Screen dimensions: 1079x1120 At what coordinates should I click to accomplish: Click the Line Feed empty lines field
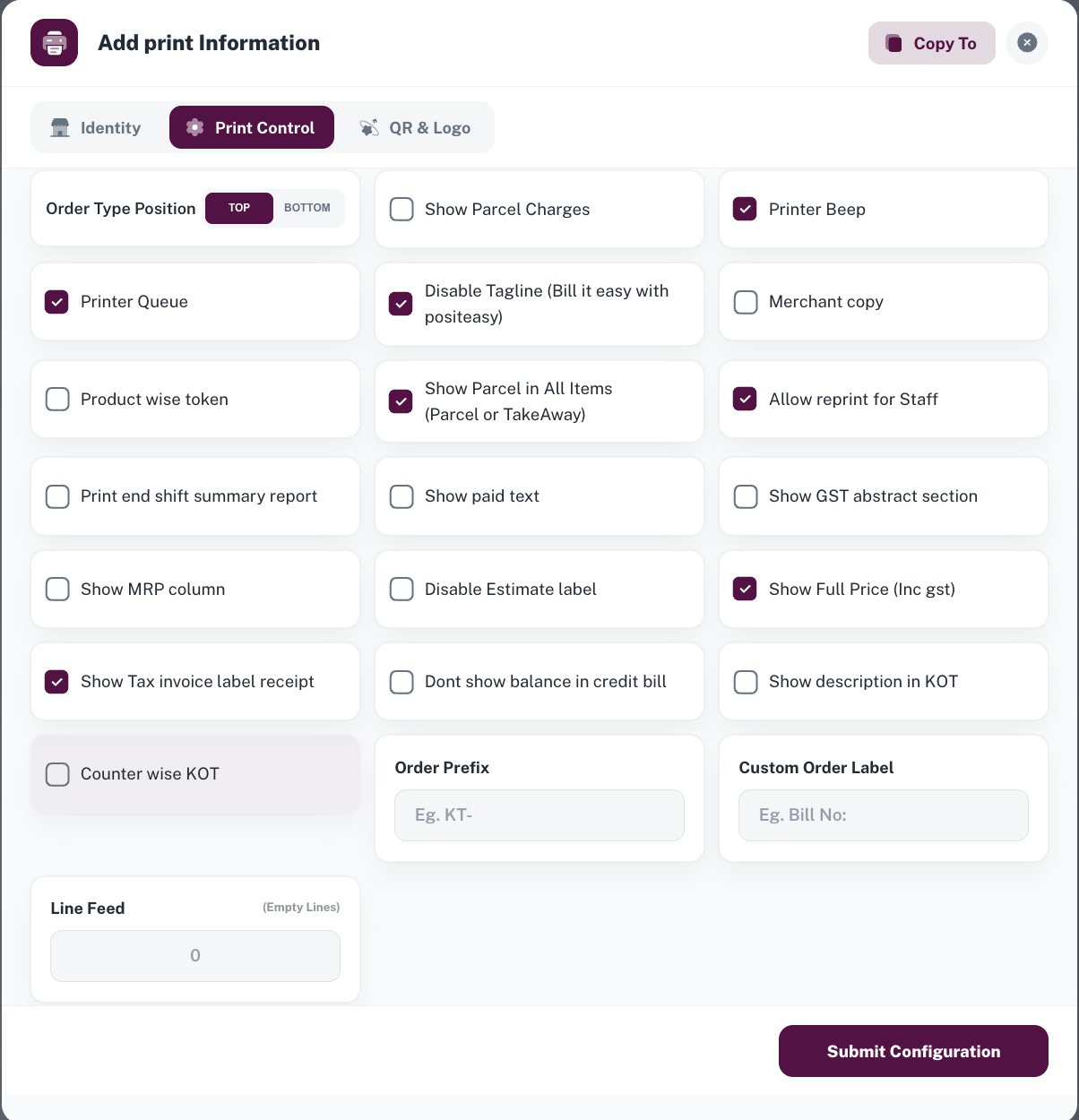194,955
